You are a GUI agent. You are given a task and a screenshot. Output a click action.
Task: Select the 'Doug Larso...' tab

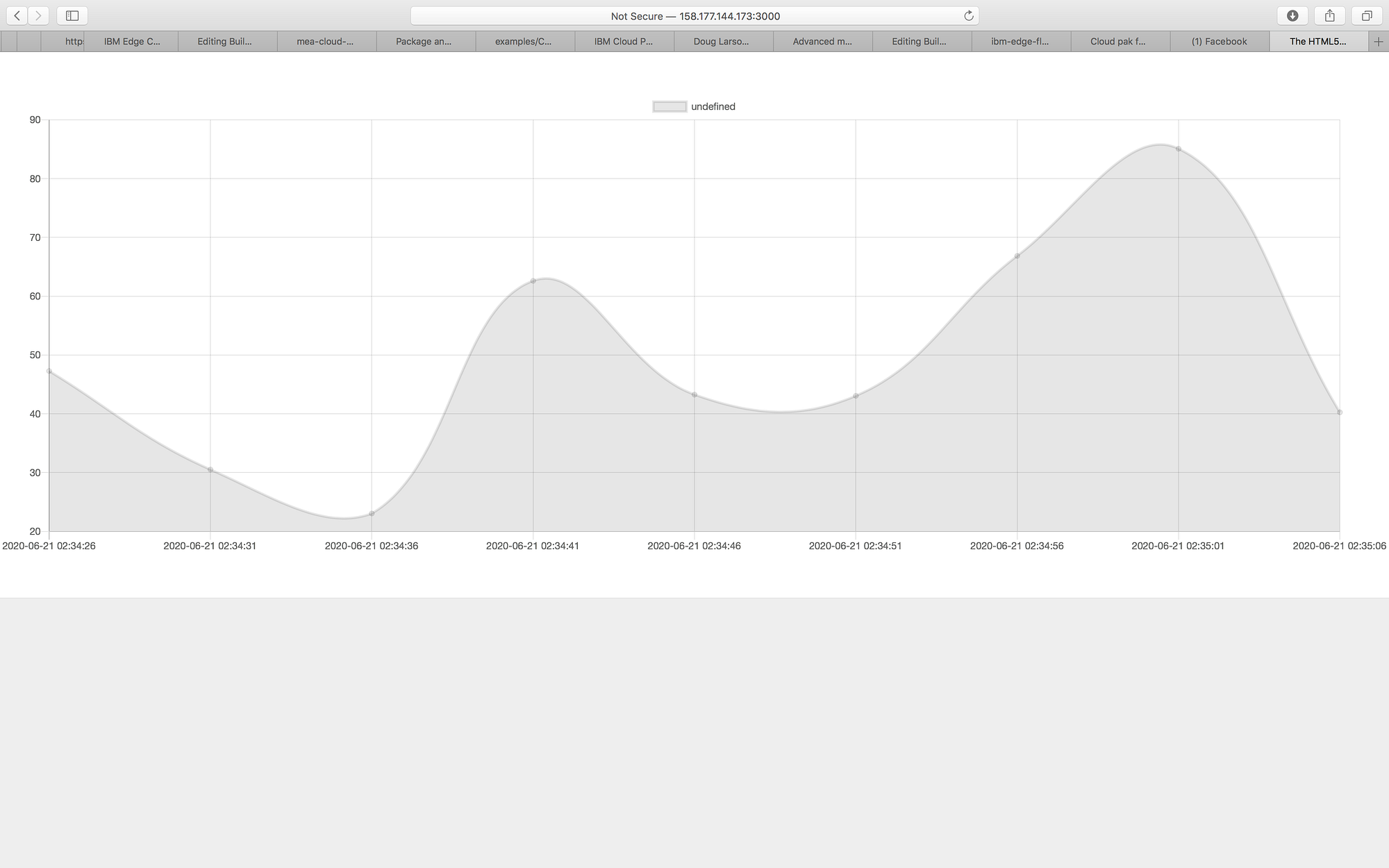[x=722, y=41]
